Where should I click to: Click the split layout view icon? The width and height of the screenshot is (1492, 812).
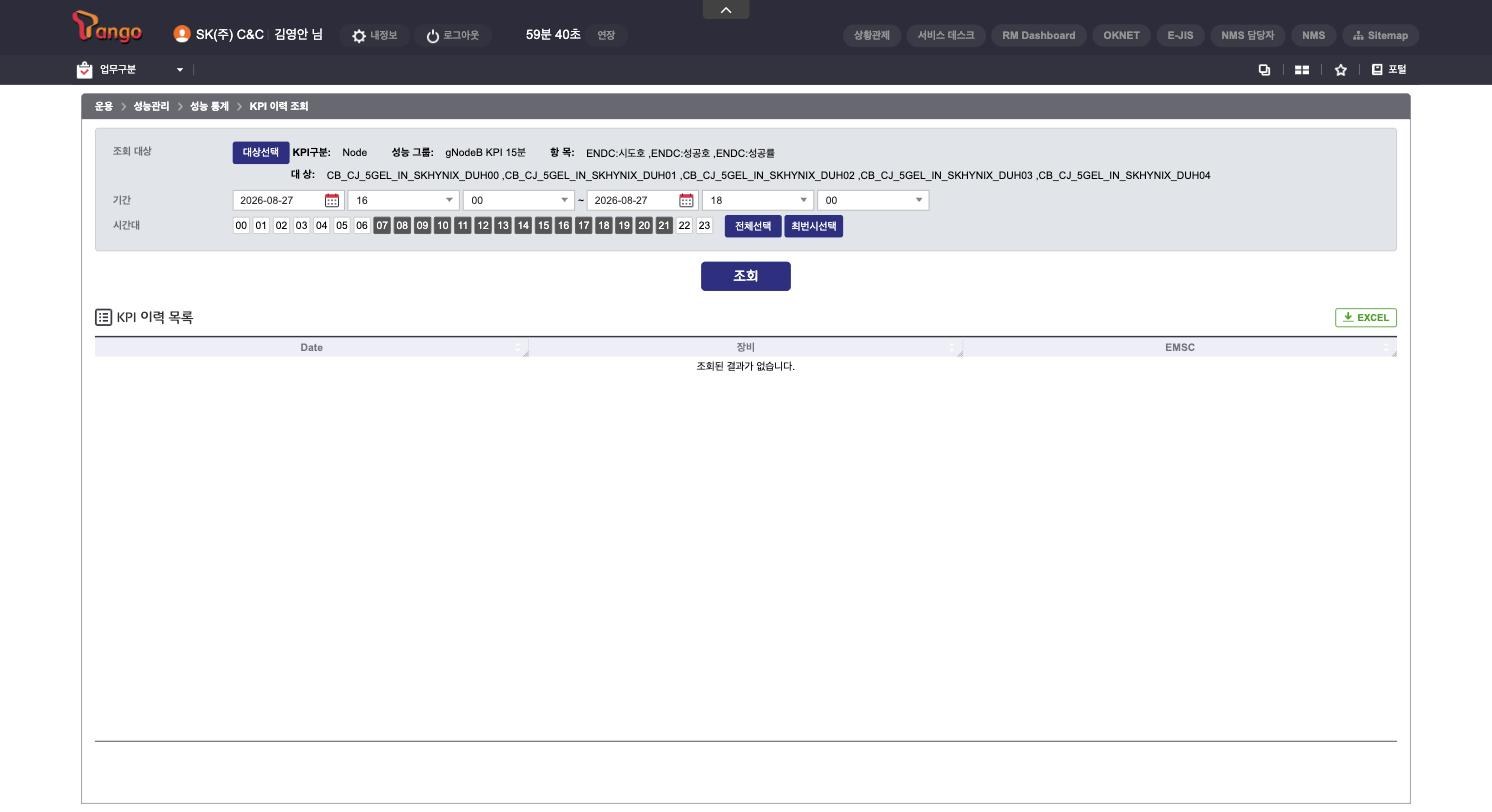[x=1302, y=70]
